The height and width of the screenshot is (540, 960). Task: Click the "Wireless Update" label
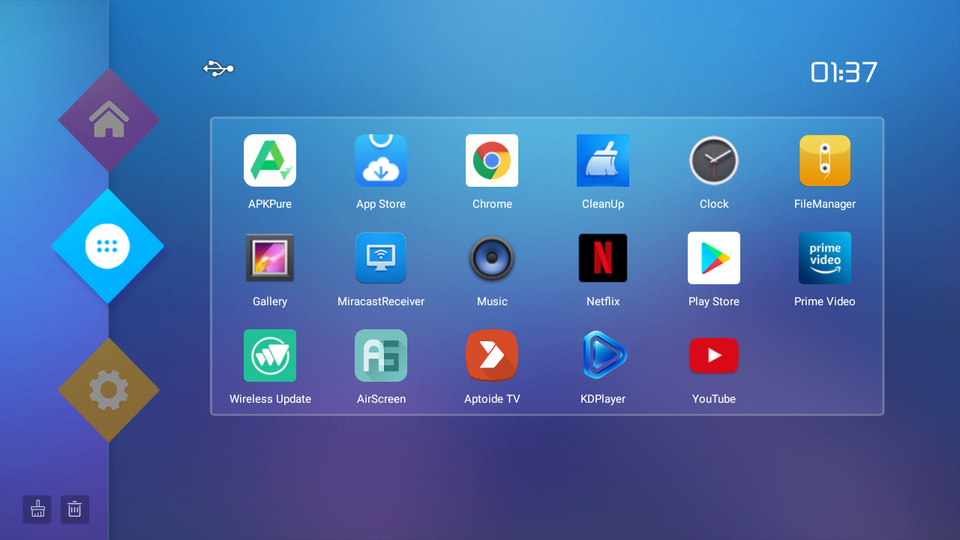click(x=270, y=399)
